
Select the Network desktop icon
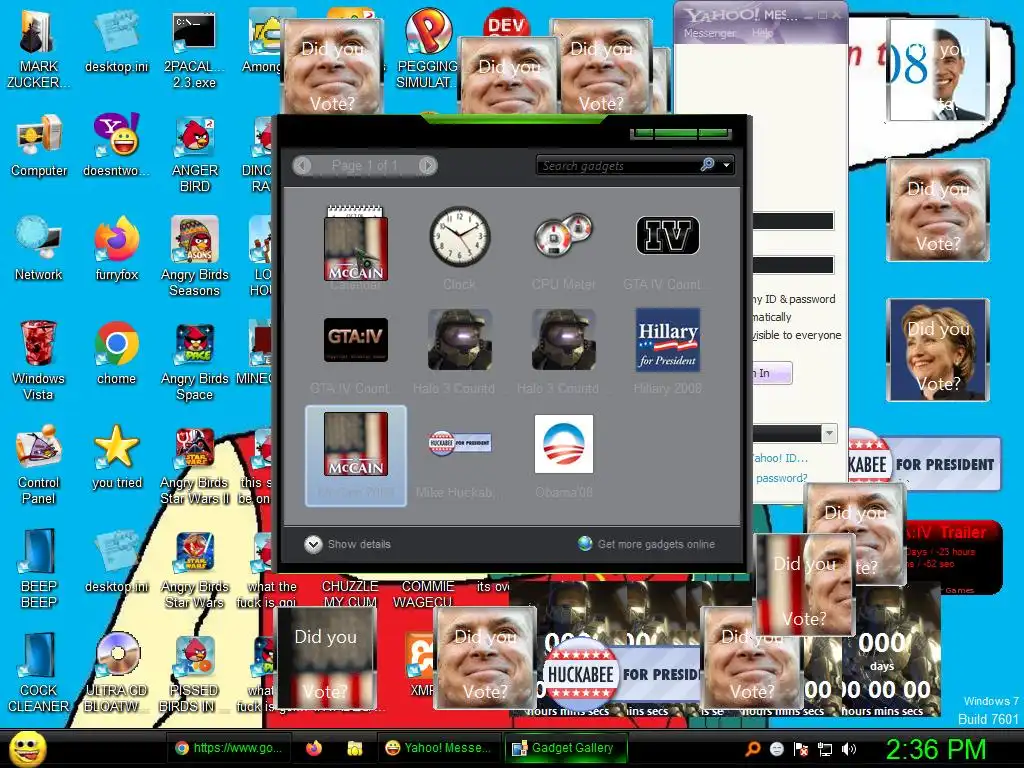tap(39, 248)
